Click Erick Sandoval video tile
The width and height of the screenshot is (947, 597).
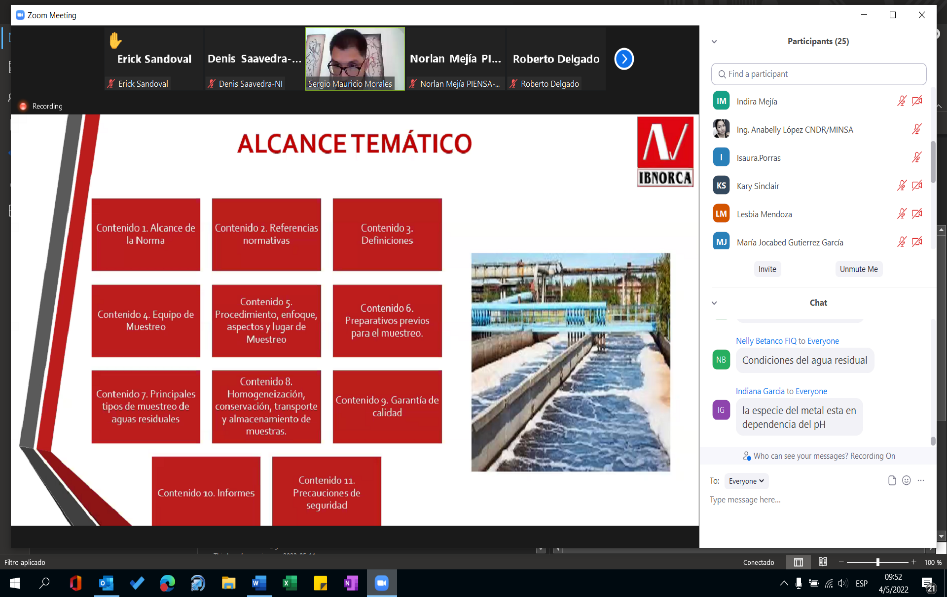(155, 59)
